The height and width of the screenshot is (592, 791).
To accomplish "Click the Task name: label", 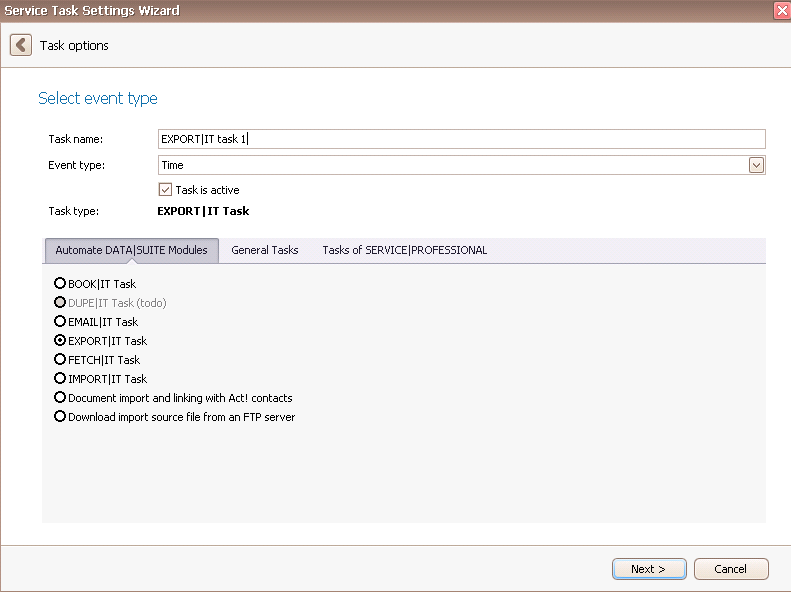I will [x=76, y=139].
